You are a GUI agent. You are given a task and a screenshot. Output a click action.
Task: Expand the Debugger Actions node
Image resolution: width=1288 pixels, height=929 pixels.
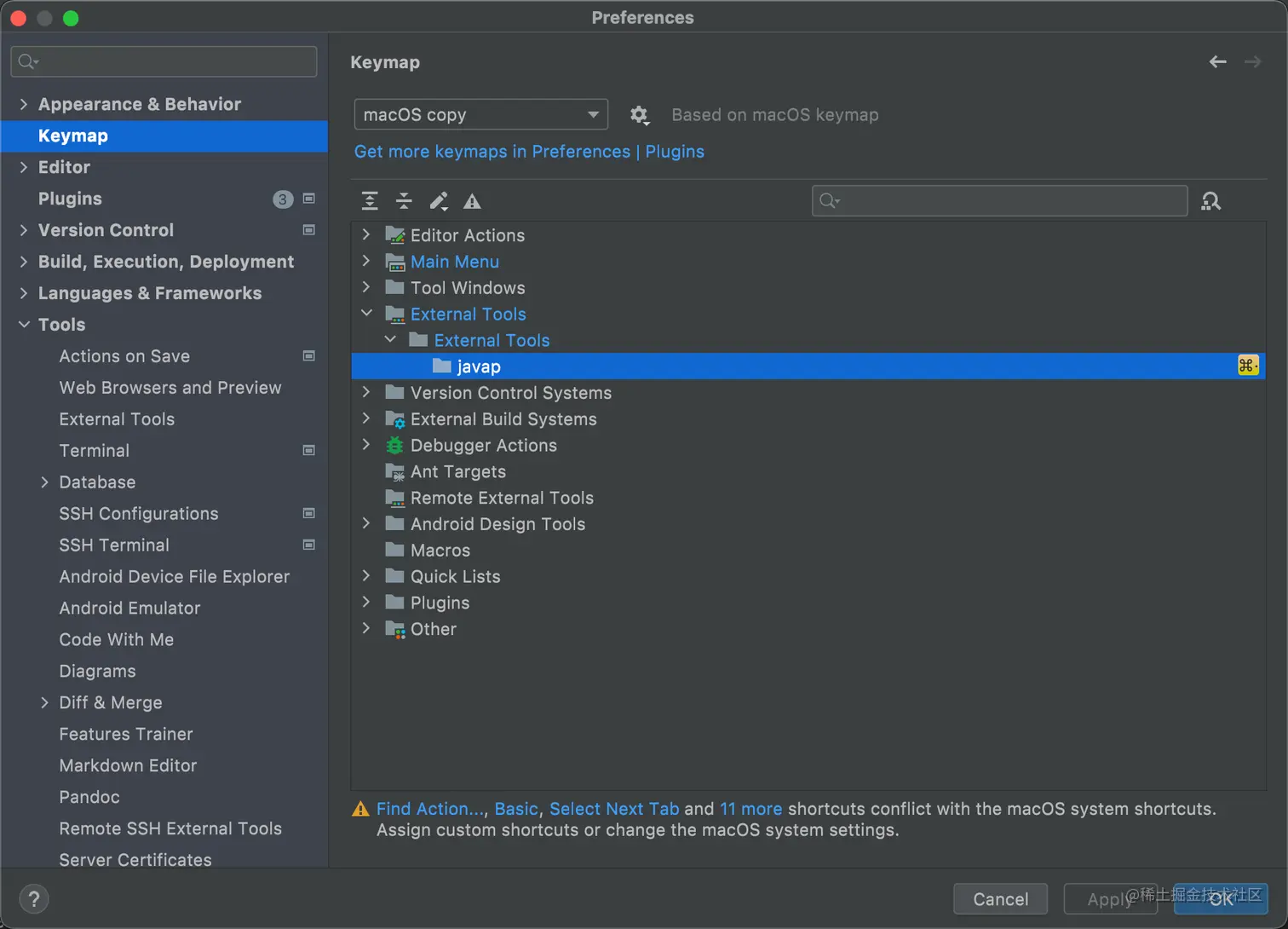tap(366, 445)
